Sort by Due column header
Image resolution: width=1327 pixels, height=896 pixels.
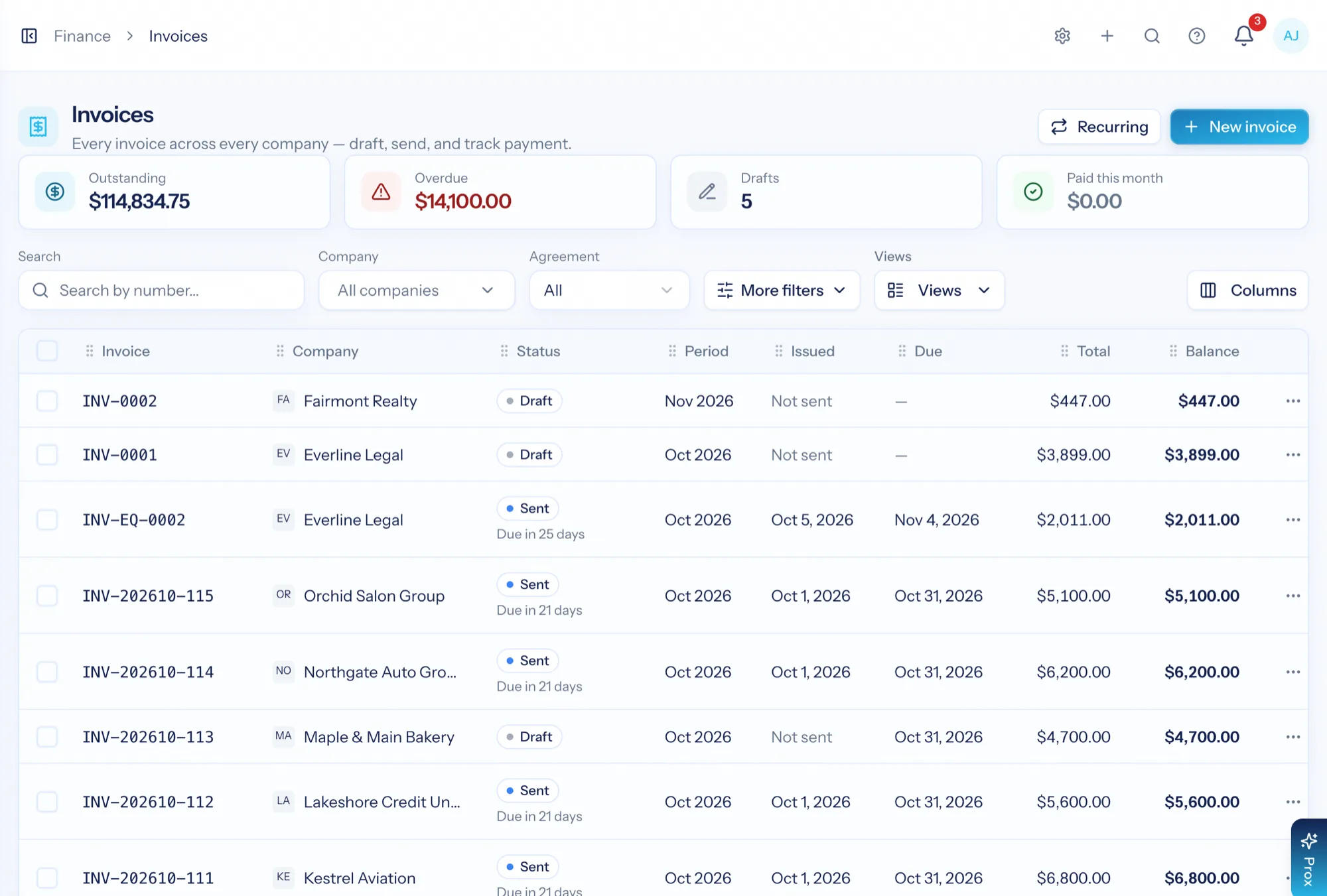point(928,351)
